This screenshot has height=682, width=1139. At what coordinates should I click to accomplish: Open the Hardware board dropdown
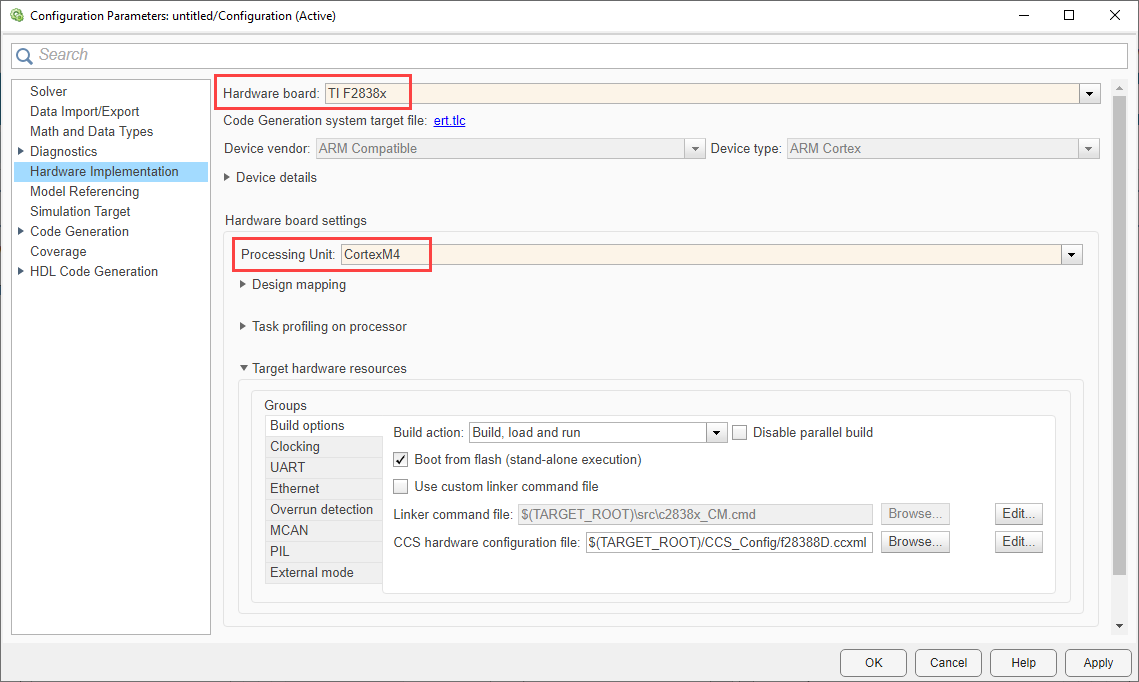tap(1089, 94)
